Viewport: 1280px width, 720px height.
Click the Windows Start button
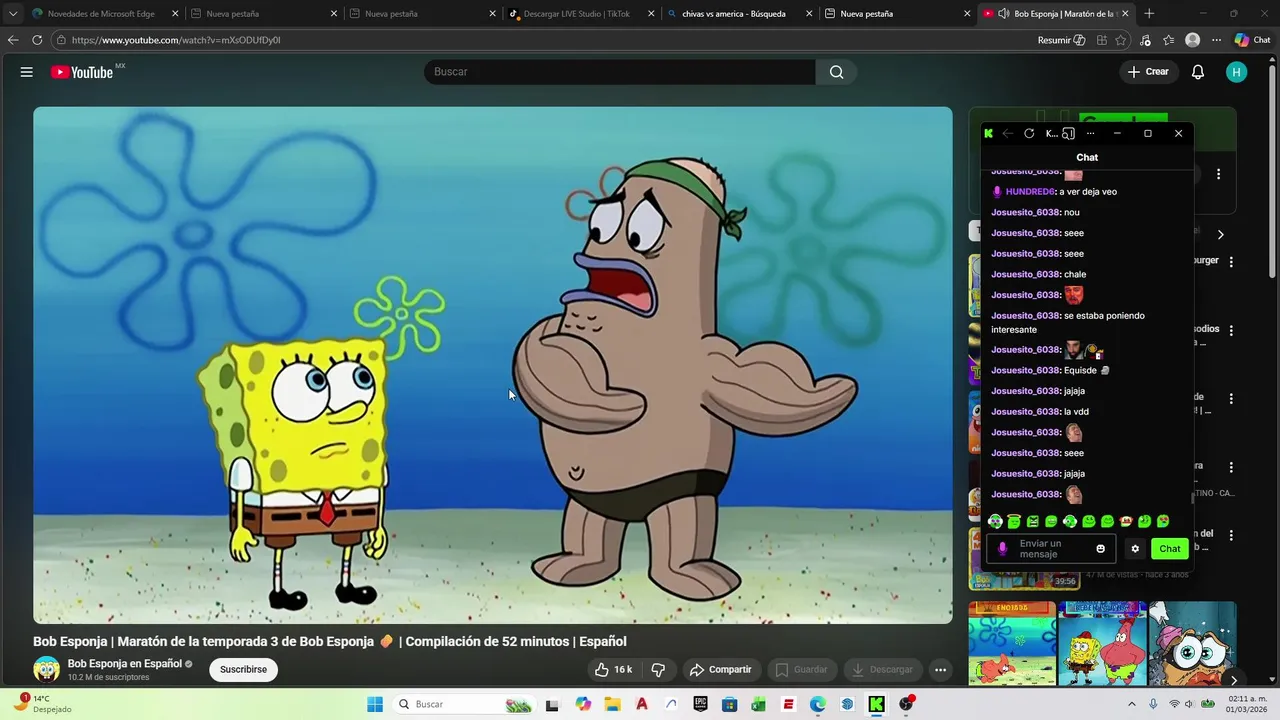(375, 704)
